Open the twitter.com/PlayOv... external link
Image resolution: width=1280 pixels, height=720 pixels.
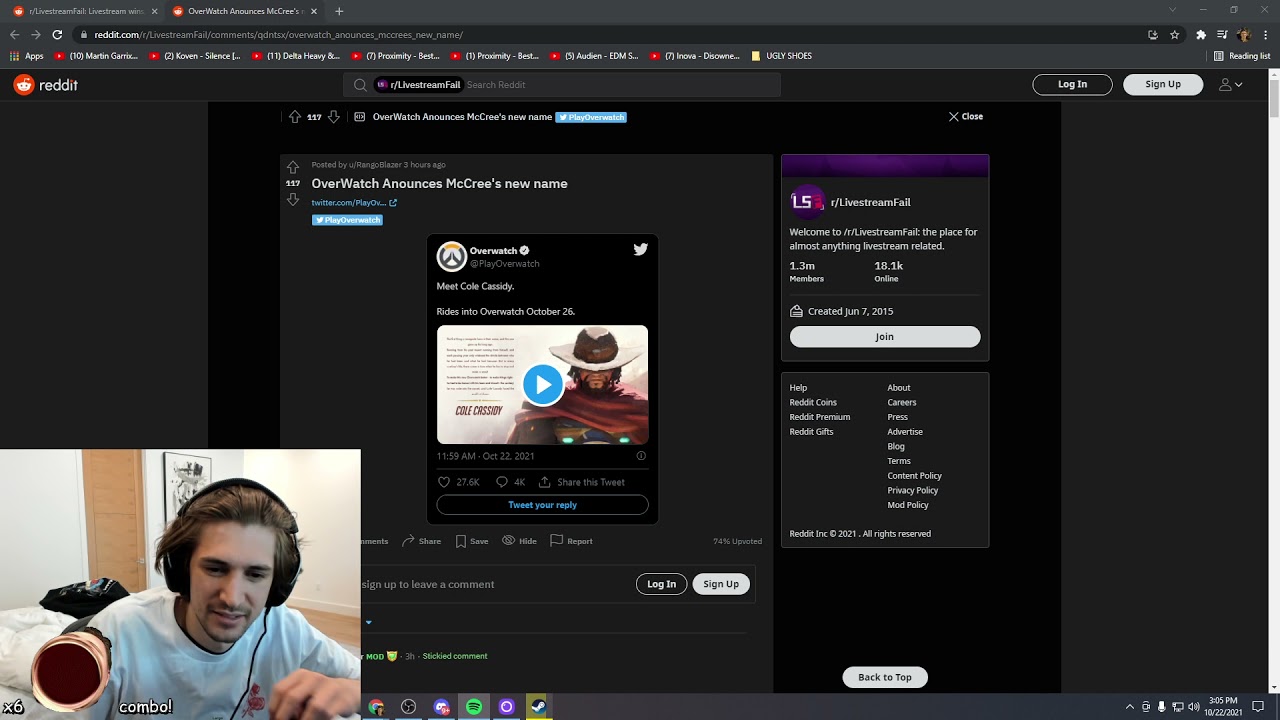point(354,203)
